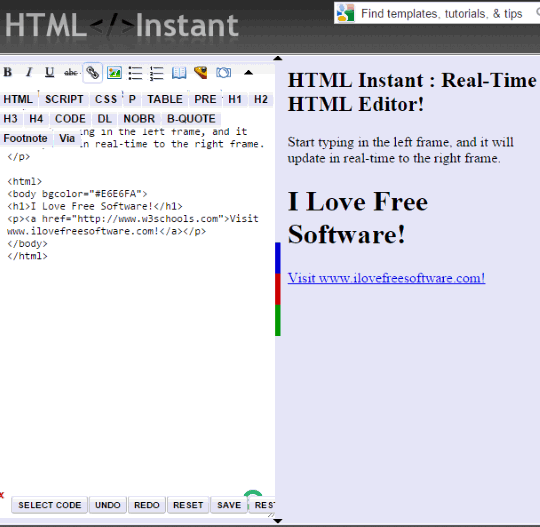The height and width of the screenshot is (527, 540).
Task: Apply italic formatting with the I icon
Action: (29, 72)
